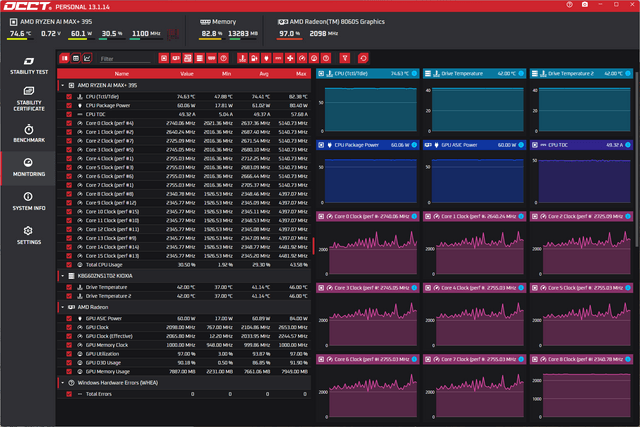Select the GPU Memory Usage row
The width and height of the screenshot is (640, 427).
coord(184,371)
